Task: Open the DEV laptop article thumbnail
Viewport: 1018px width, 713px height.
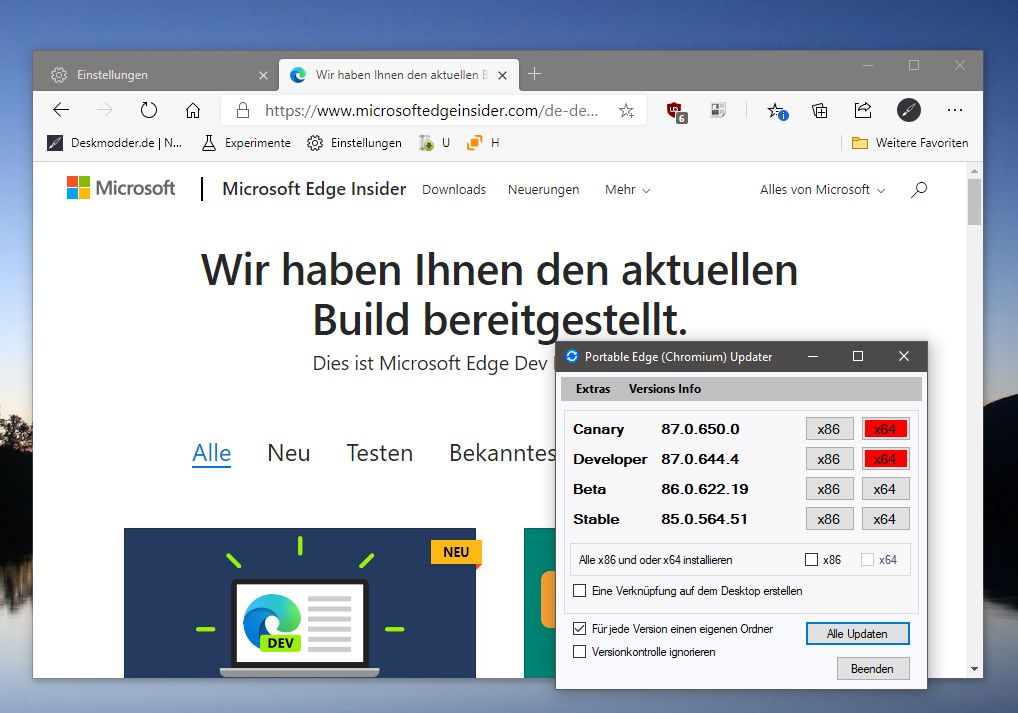Action: [x=300, y=603]
